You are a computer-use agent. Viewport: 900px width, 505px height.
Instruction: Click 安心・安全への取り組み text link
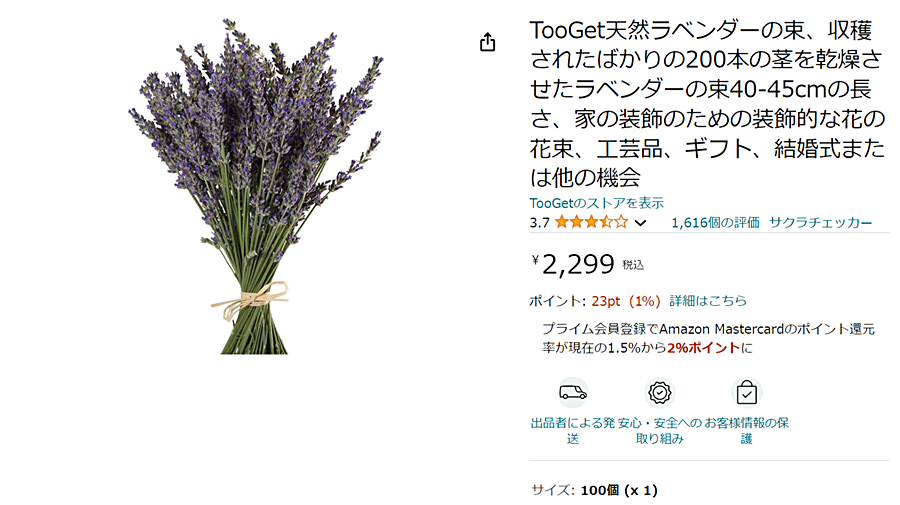660,431
